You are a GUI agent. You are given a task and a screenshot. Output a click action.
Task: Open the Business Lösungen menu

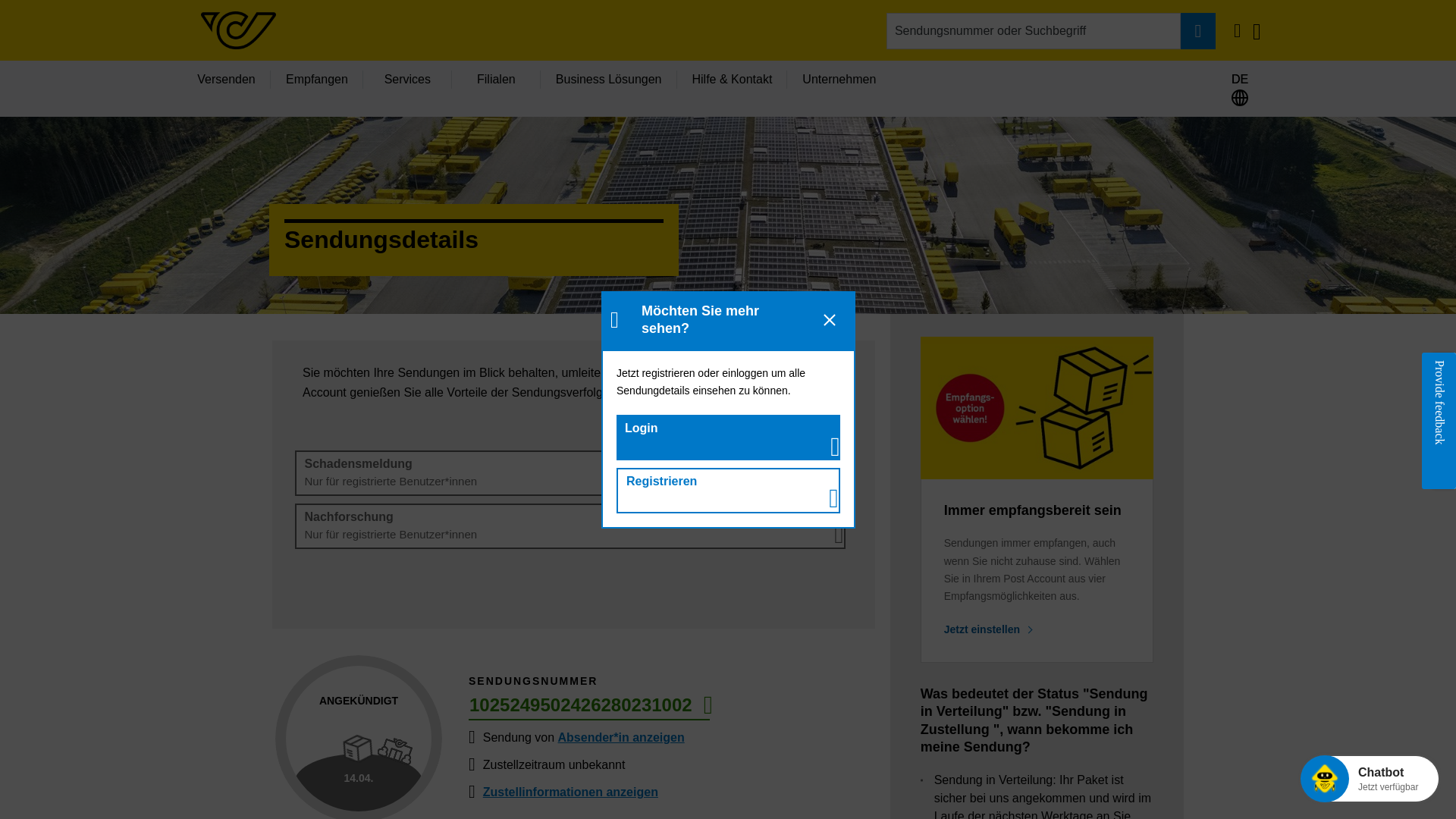(608, 80)
